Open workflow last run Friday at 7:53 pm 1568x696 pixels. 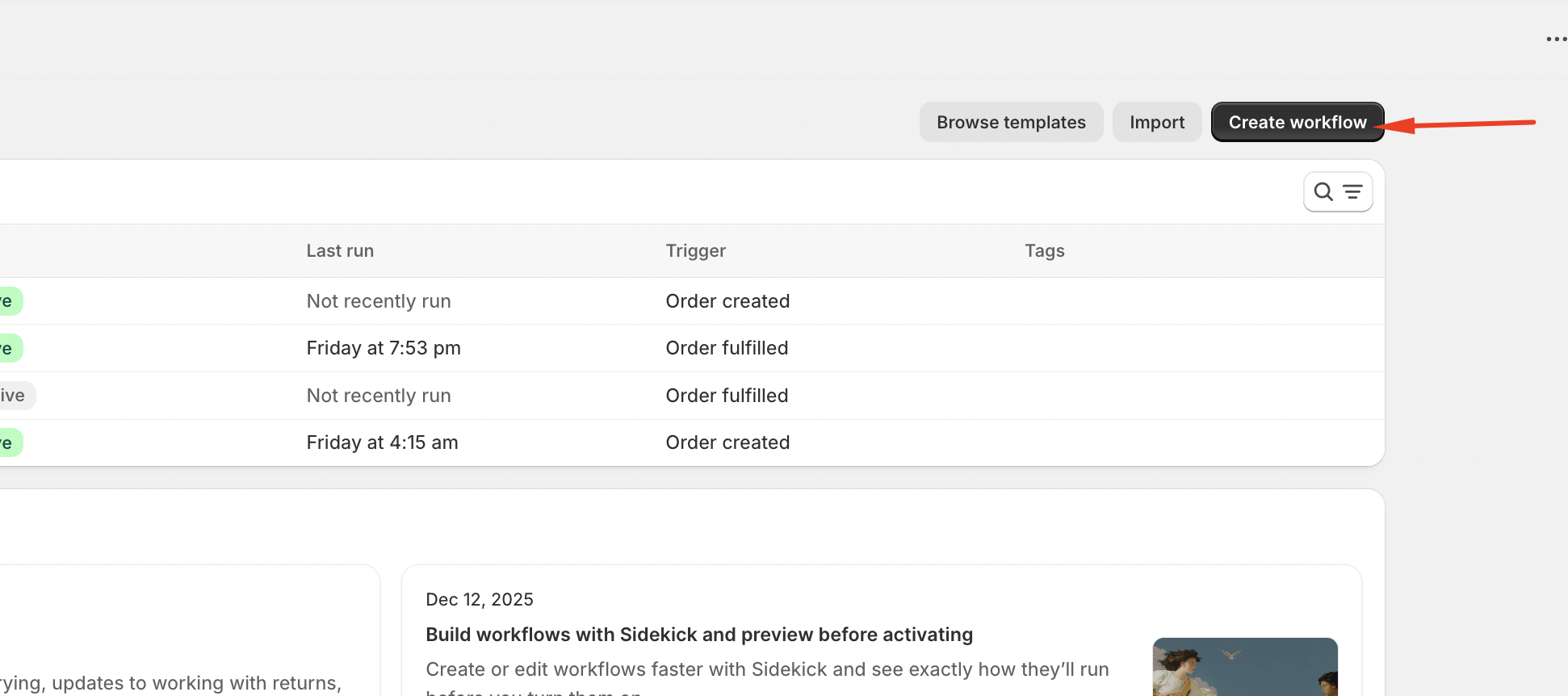[384, 348]
